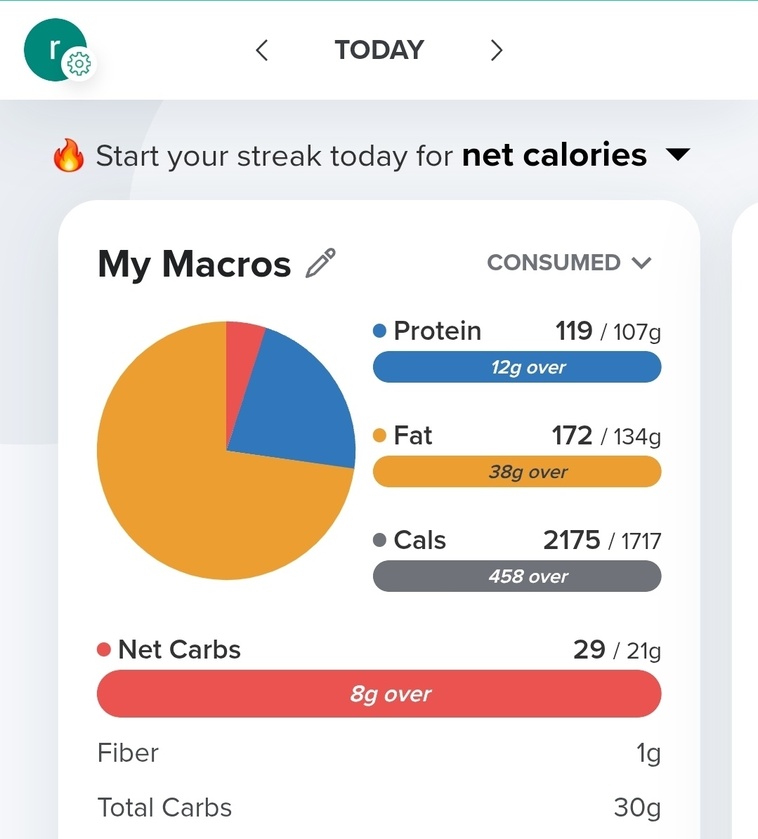This screenshot has width=758, height=839.
Task: Click the macros pie chart
Action: 226,451
